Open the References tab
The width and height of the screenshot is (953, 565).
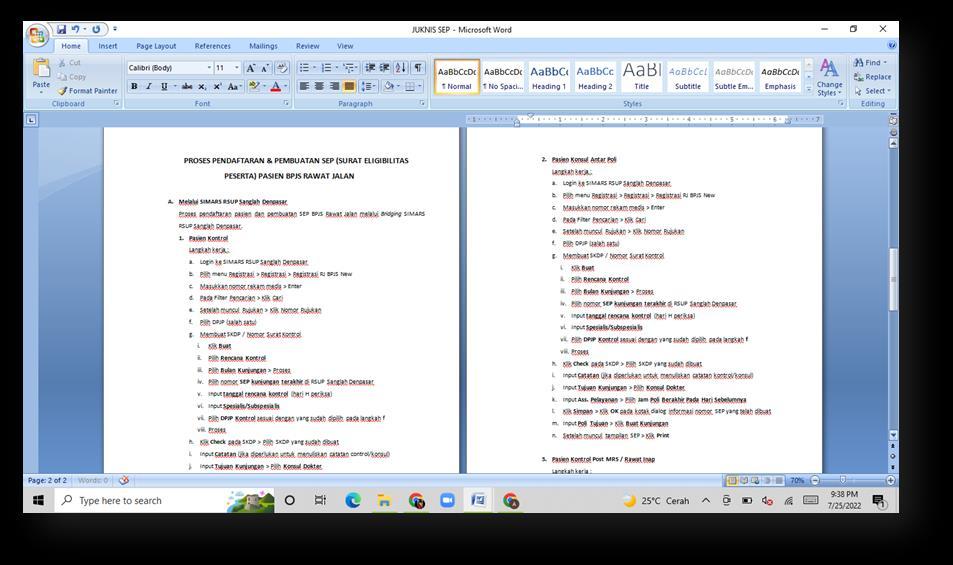click(213, 46)
